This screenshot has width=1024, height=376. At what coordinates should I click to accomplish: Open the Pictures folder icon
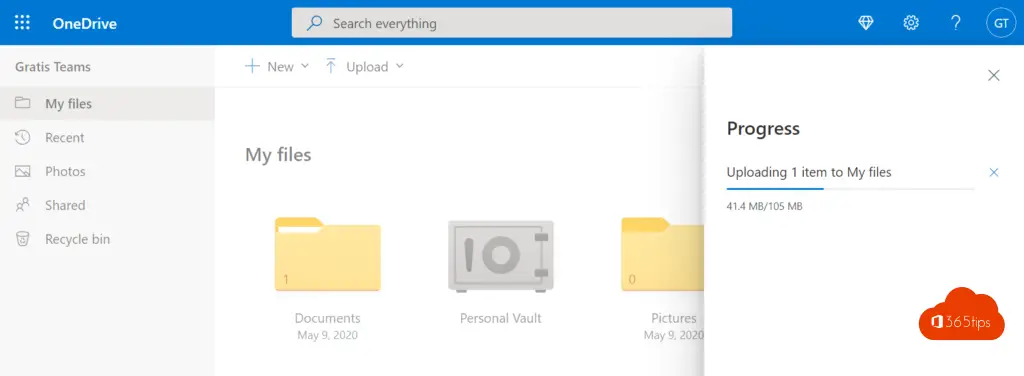click(x=662, y=254)
